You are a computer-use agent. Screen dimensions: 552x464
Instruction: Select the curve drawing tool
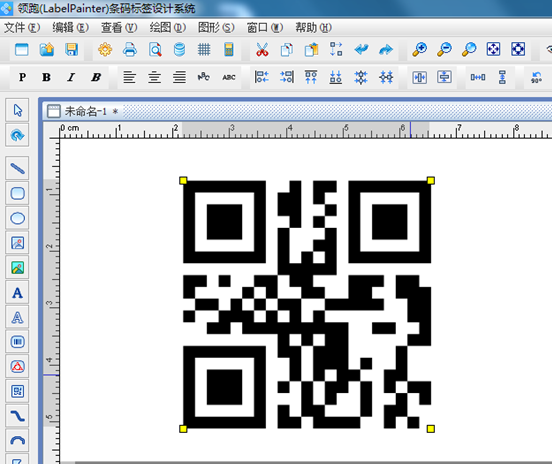(x=17, y=416)
